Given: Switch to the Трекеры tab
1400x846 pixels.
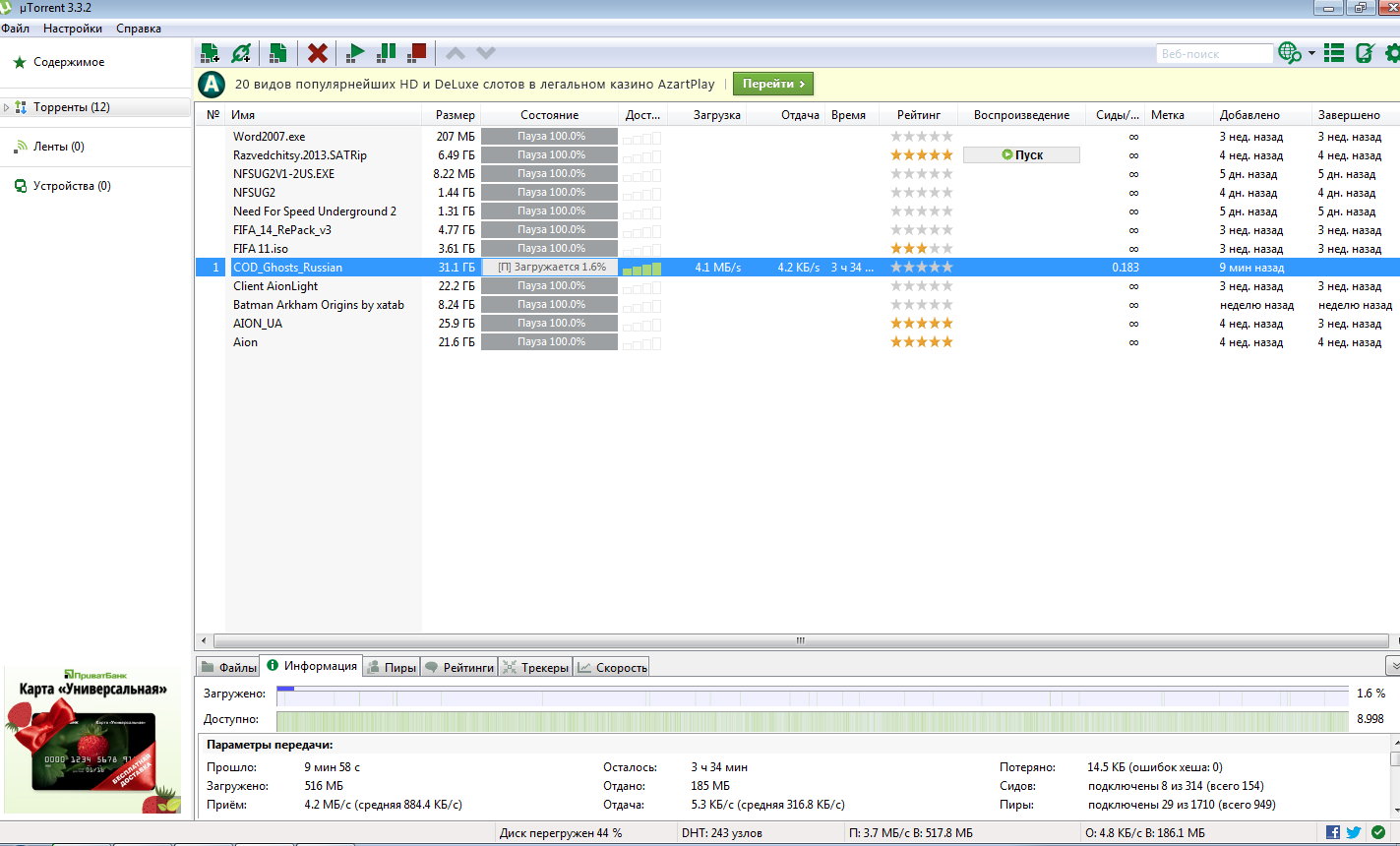Looking at the screenshot, I should (535, 667).
